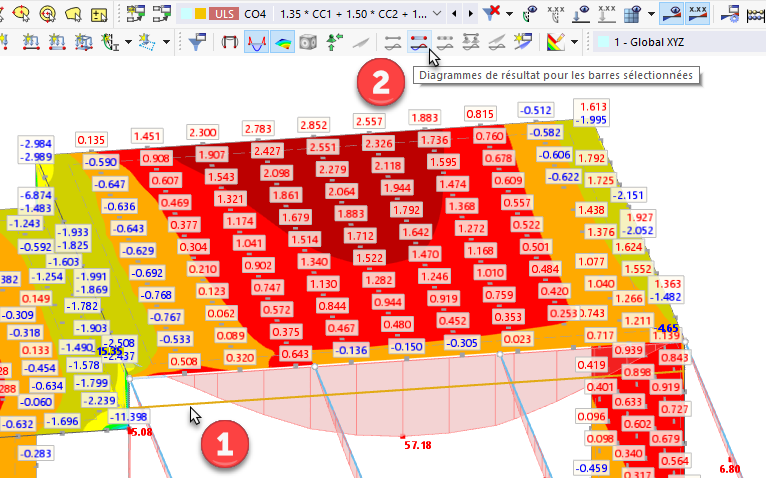
Task: Click the yellow load case swatch
Action: [x=200, y=14]
